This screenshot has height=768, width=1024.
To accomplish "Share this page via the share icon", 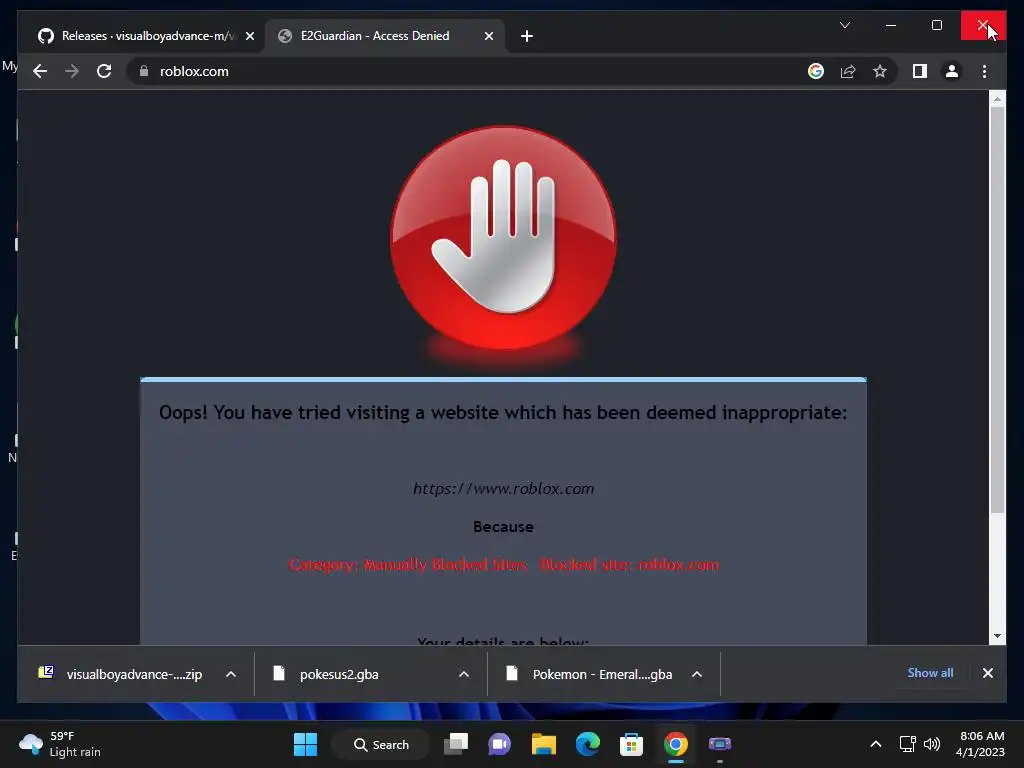I will click(x=848, y=71).
